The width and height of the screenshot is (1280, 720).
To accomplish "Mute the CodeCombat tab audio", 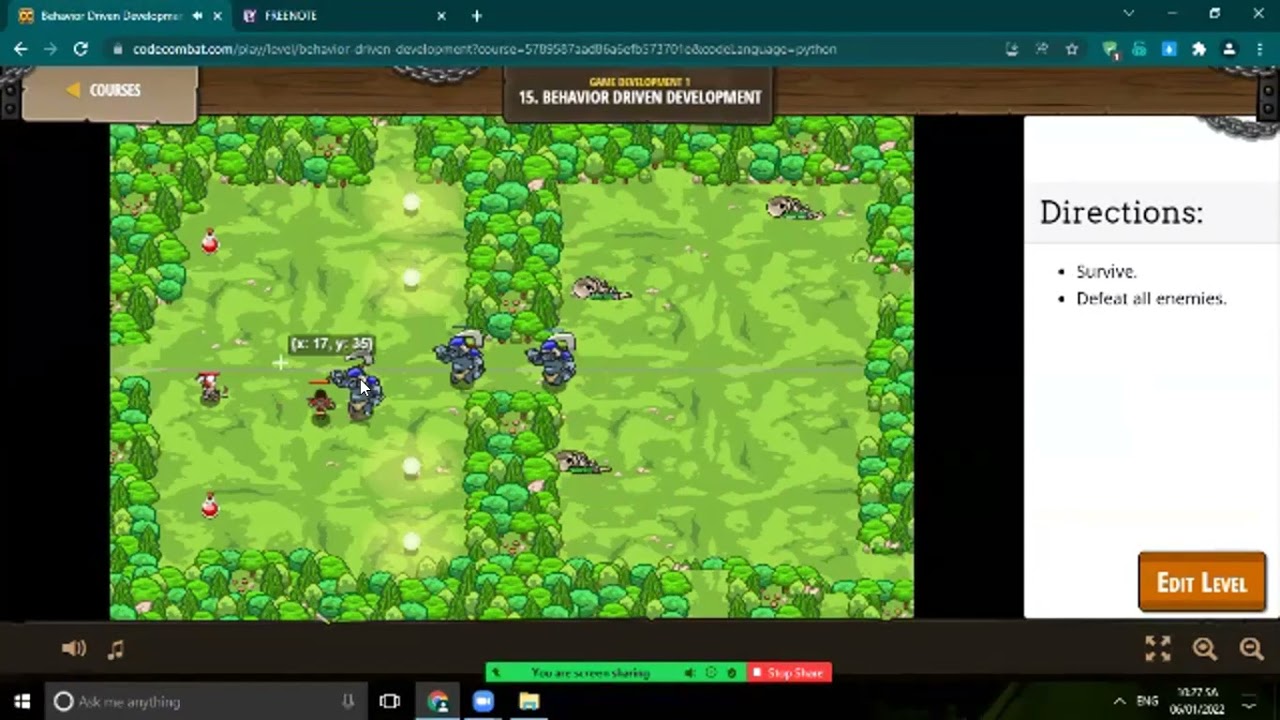I will pyautogui.click(x=197, y=15).
